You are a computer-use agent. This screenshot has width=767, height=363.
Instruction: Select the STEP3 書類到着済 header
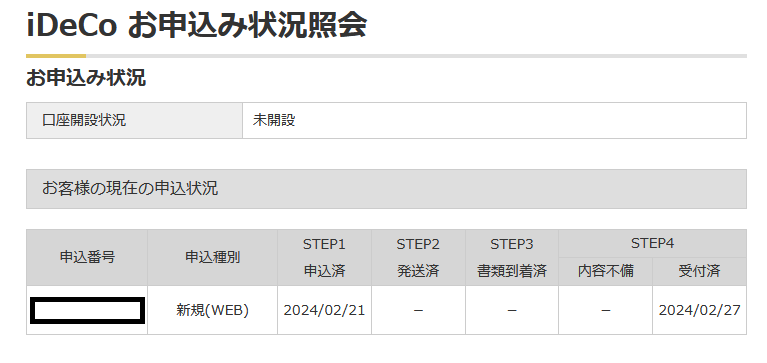click(512, 257)
